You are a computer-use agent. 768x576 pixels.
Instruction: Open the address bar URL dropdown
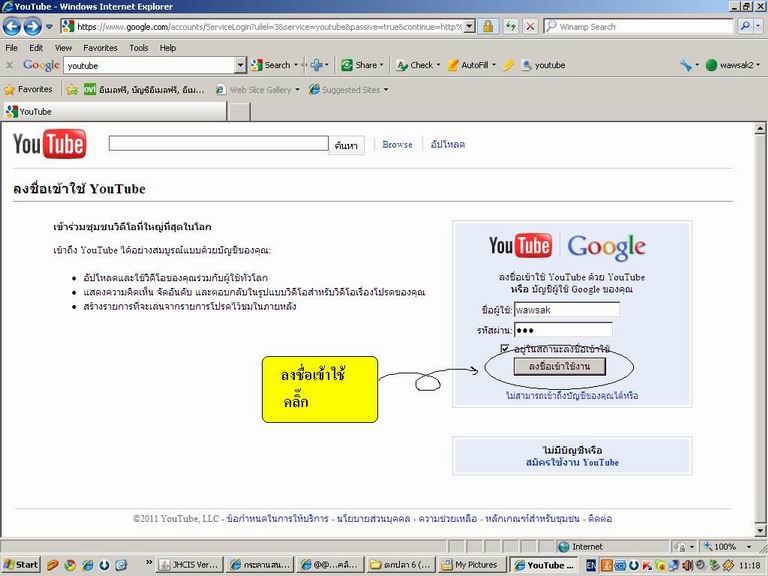469,26
